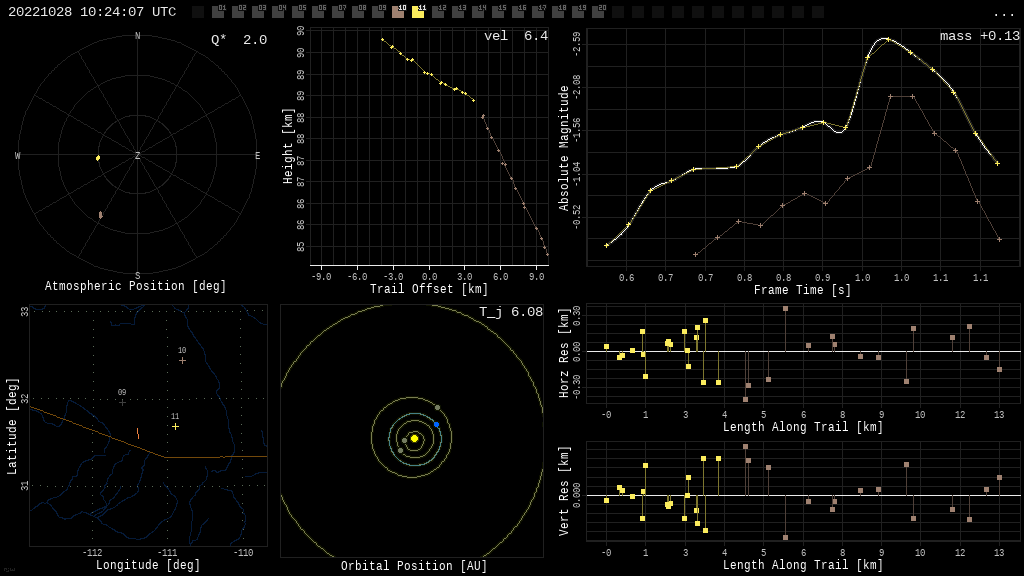
Task: Select station box 19 in top strip
Action: [577, 12]
